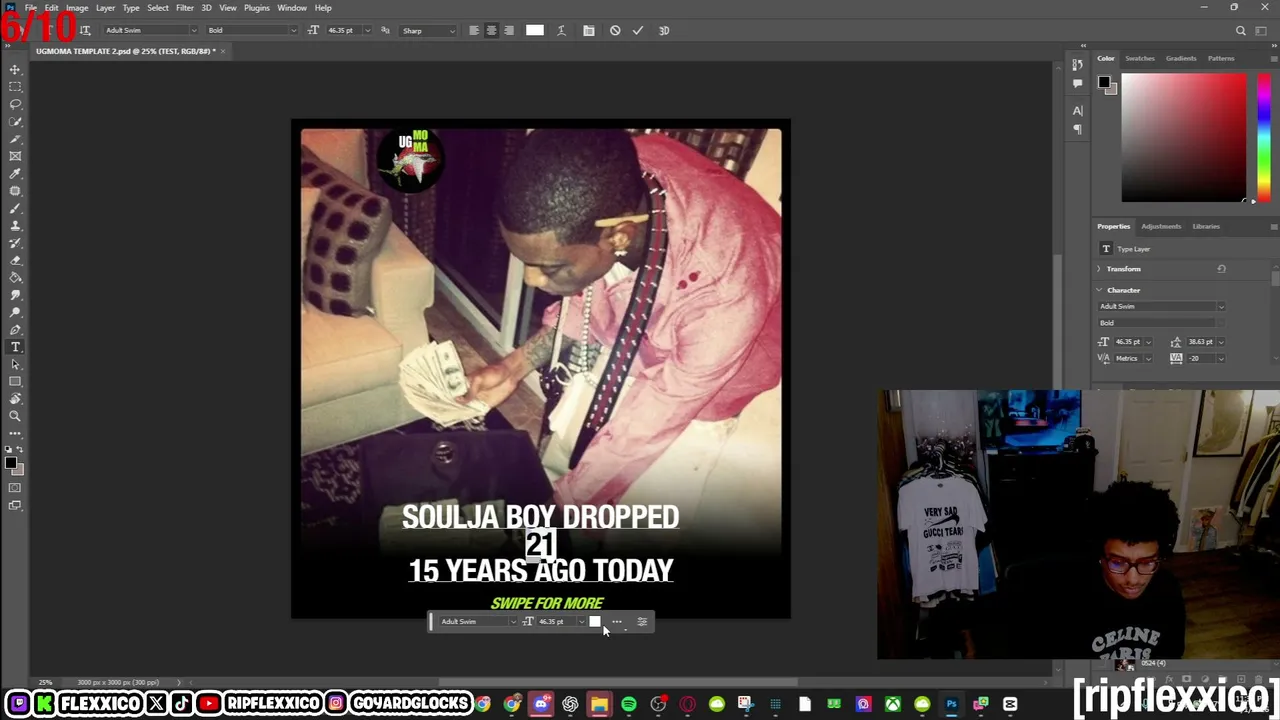Open the collapsed Comments panel icon
Viewport: 1280px width, 720px height.
pos(1077,84)
